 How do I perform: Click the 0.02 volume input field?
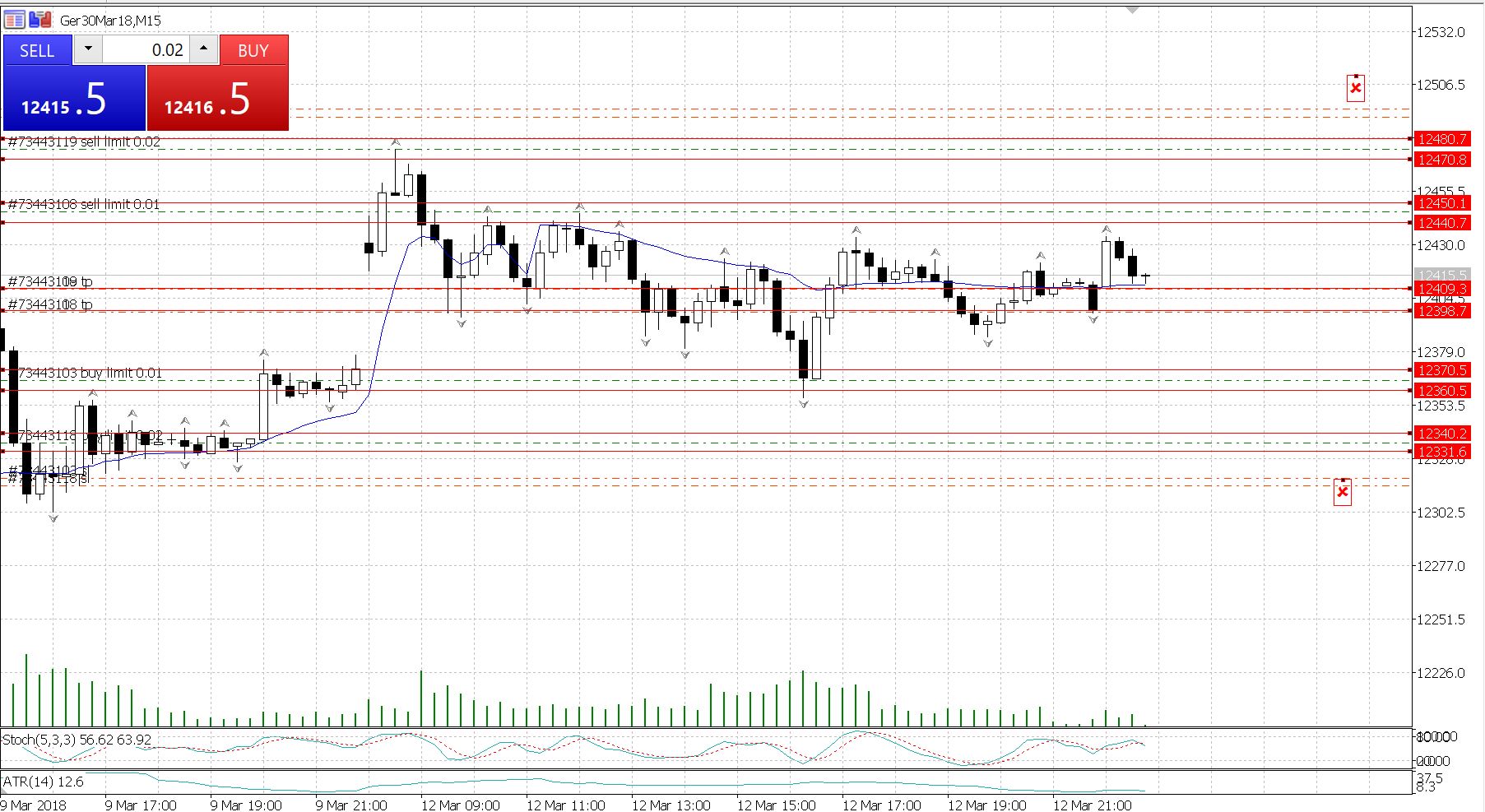[x=146, y=49]
